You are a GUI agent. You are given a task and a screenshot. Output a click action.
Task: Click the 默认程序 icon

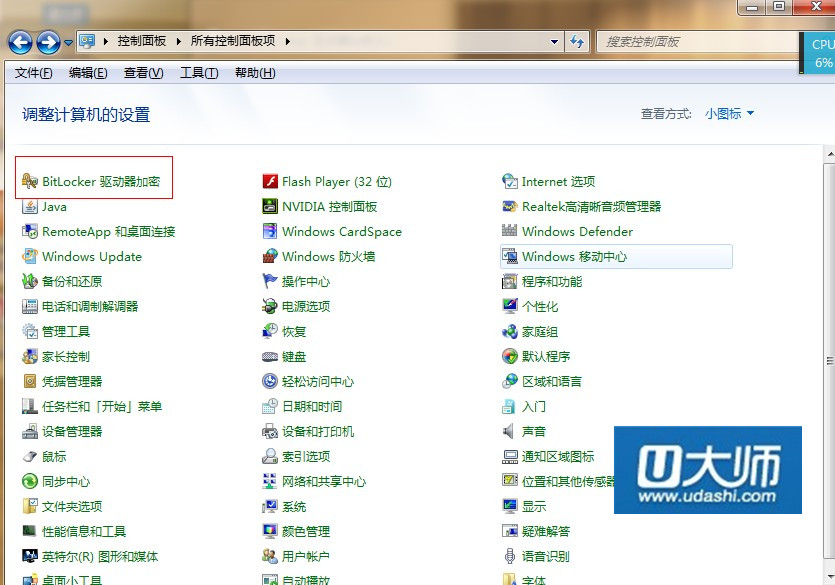click(510, 357)
